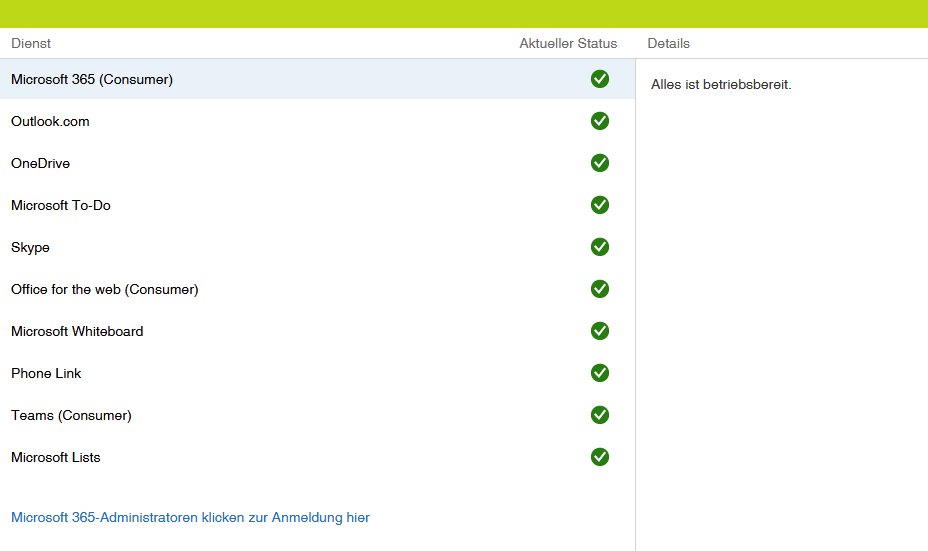The height and width of the screenshot is (551, 928).
Task: Open the Microsoft 365-Administratoren sign-in link
Action: (190, 517)
